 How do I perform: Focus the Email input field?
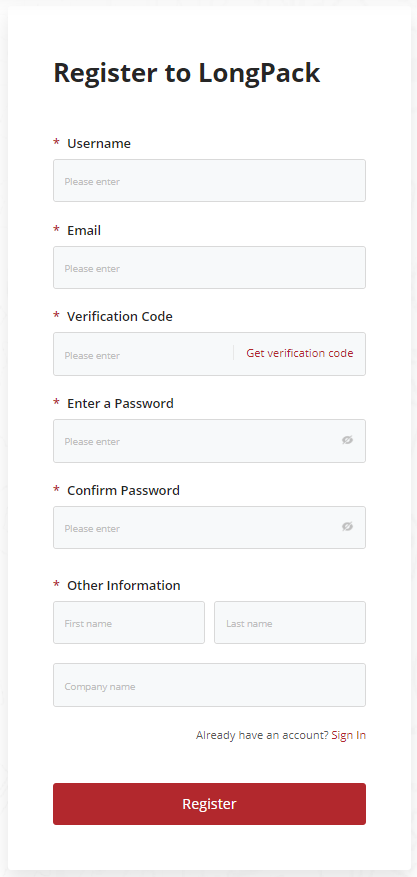point(210,267)
